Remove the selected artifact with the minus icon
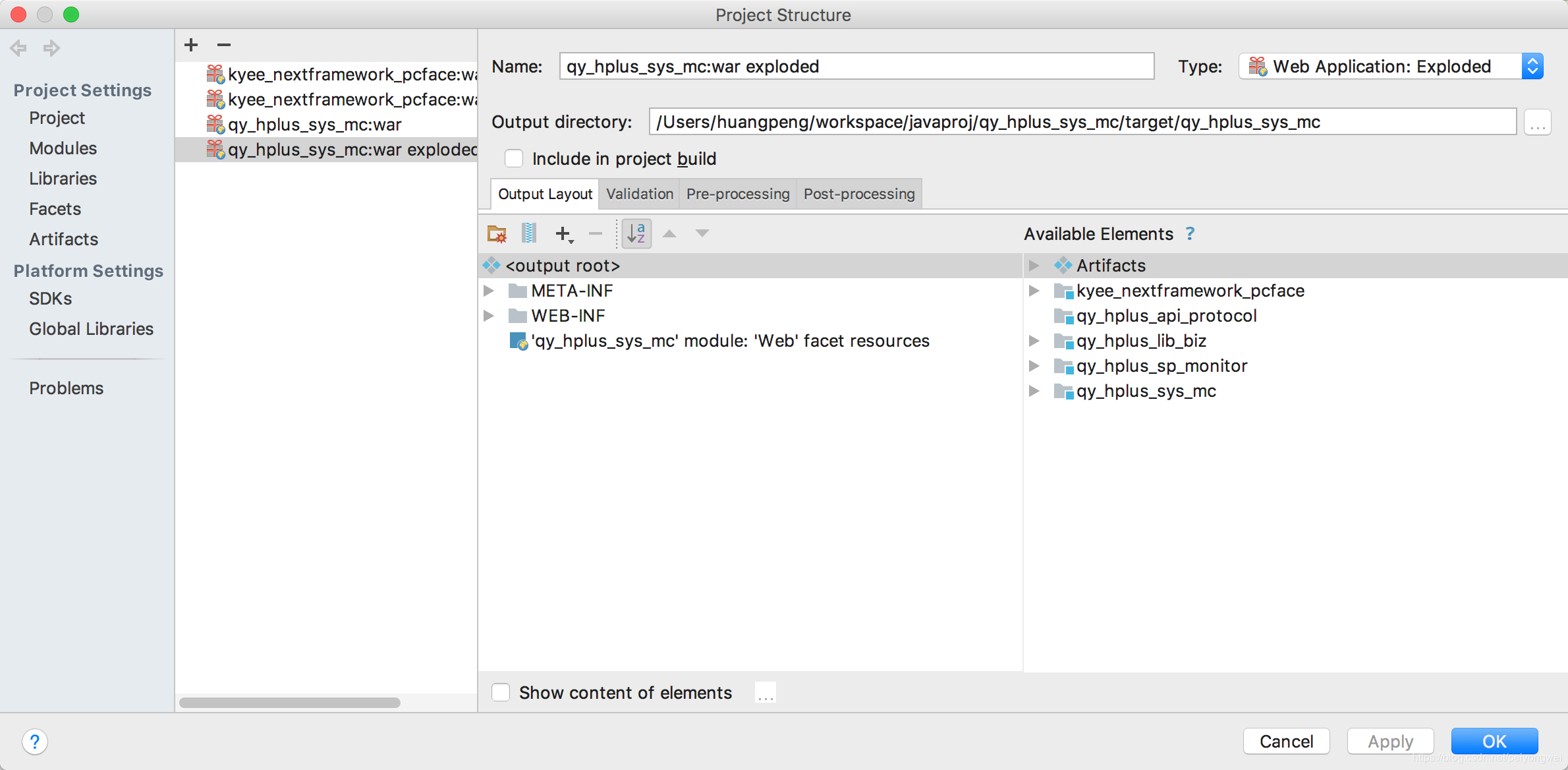1568x770 pixels. (223, 45)
